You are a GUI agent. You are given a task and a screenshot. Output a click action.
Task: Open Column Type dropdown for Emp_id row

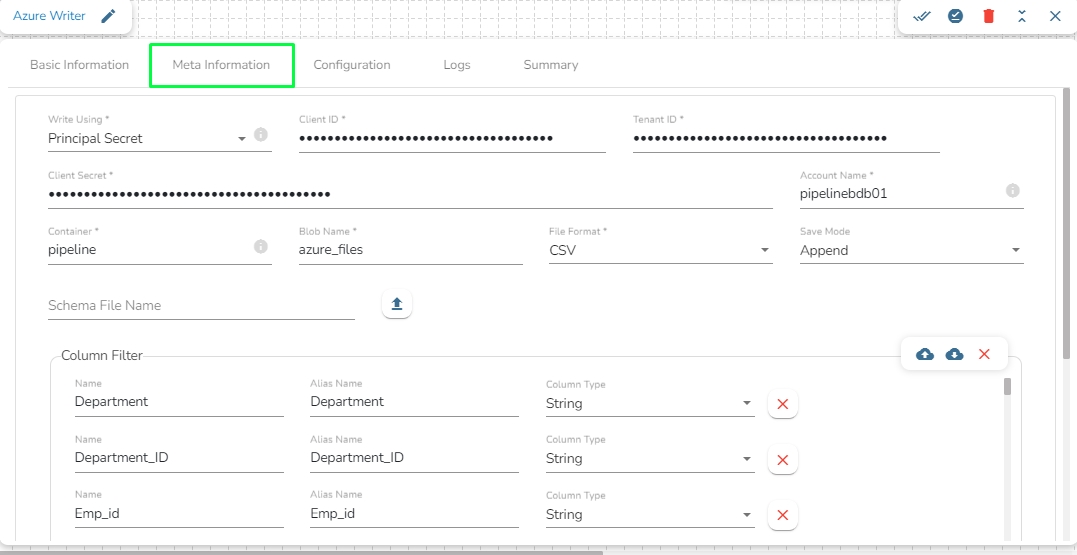tap(747, 515)
